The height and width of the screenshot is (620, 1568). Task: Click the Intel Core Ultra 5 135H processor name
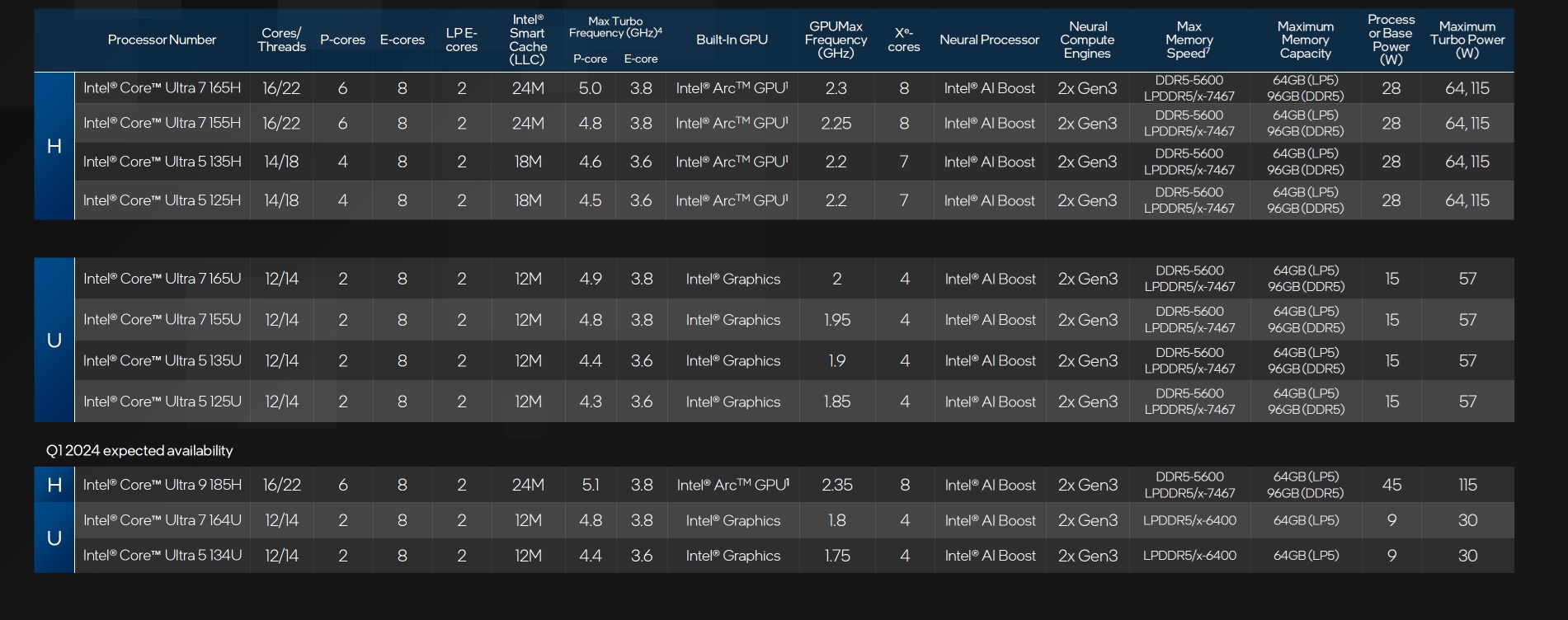[162, 162]
